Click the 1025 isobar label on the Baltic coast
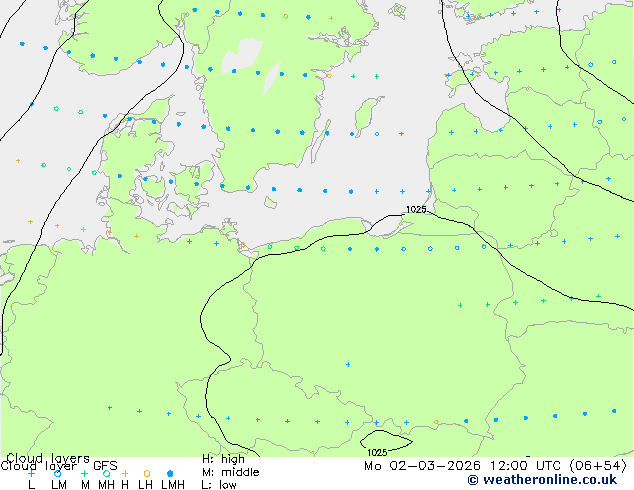The width and height of the screenshot is (634, 490). 416,209
